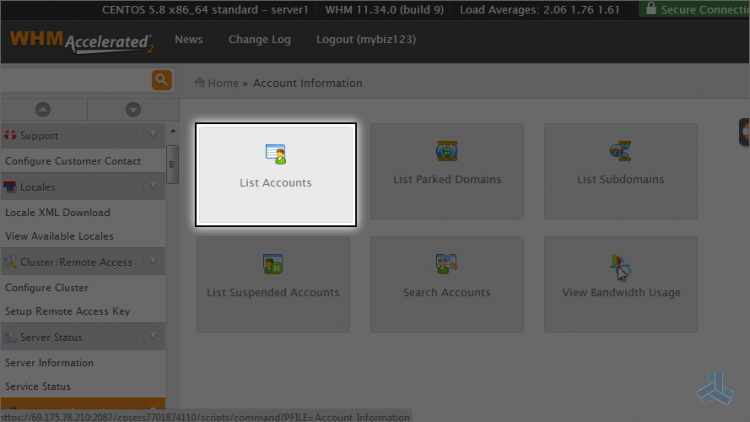Open Locale XML Download

pos(57,212)
